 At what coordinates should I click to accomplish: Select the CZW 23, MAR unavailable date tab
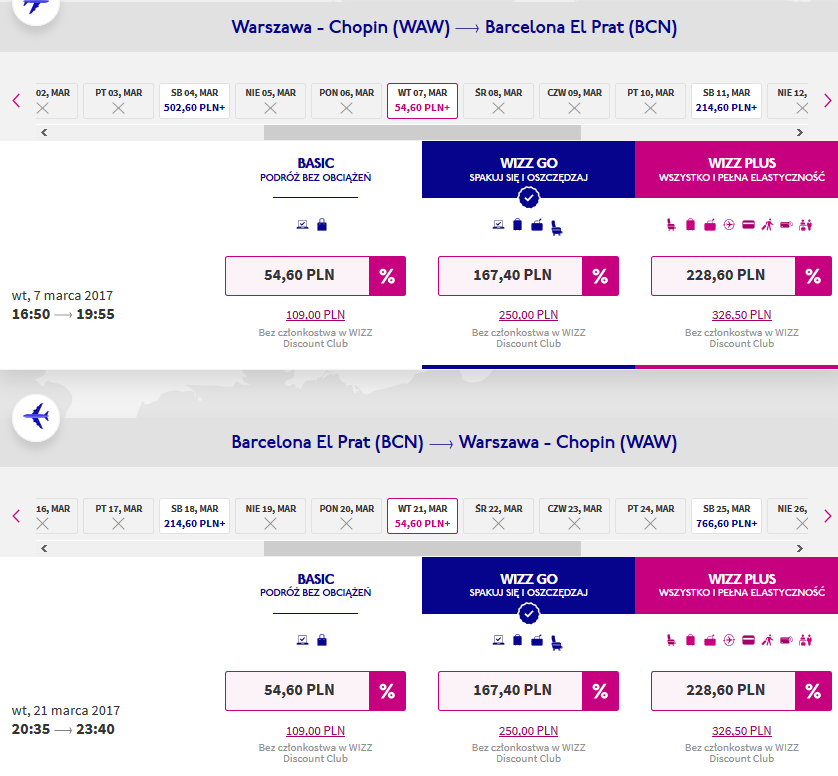click(575, 516)
